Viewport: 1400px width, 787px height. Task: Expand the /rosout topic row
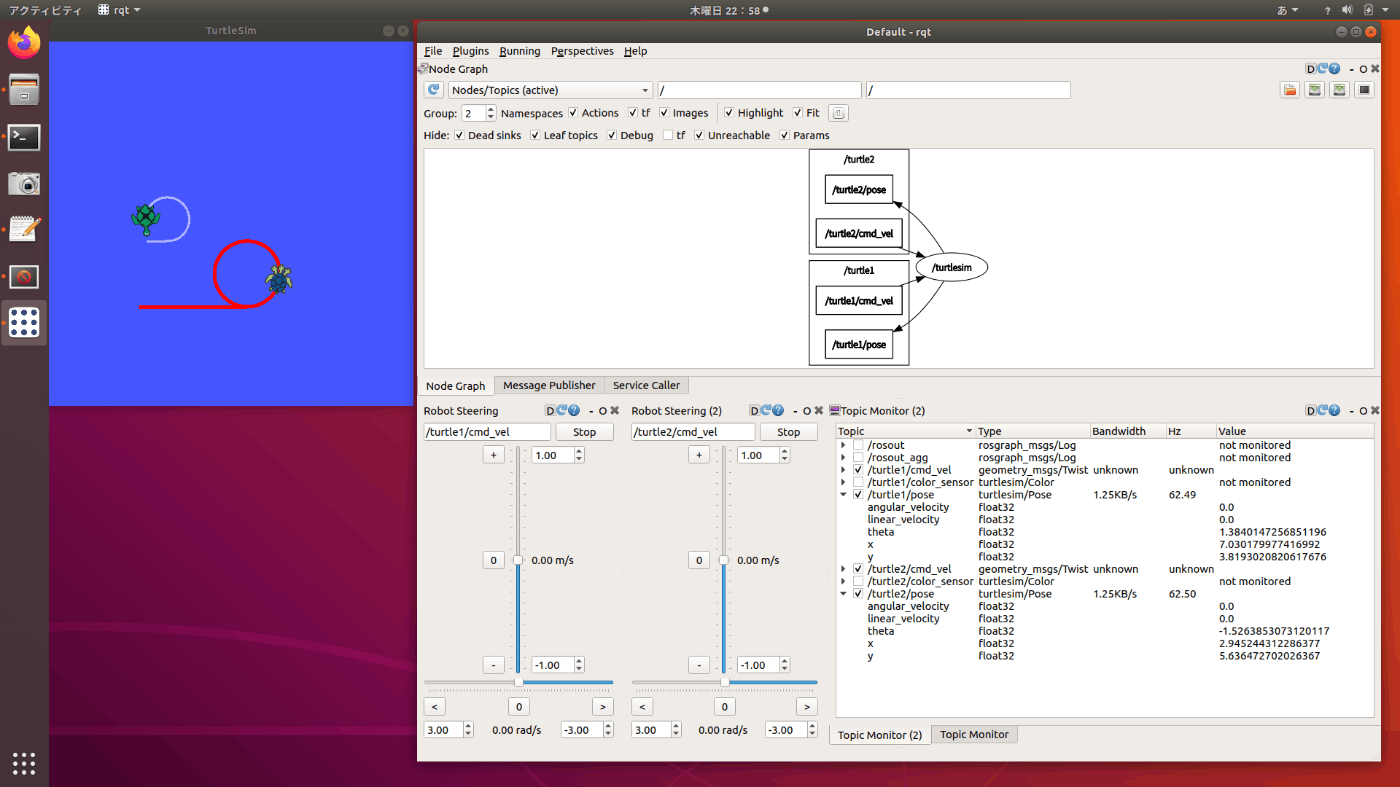click(843, 445)
